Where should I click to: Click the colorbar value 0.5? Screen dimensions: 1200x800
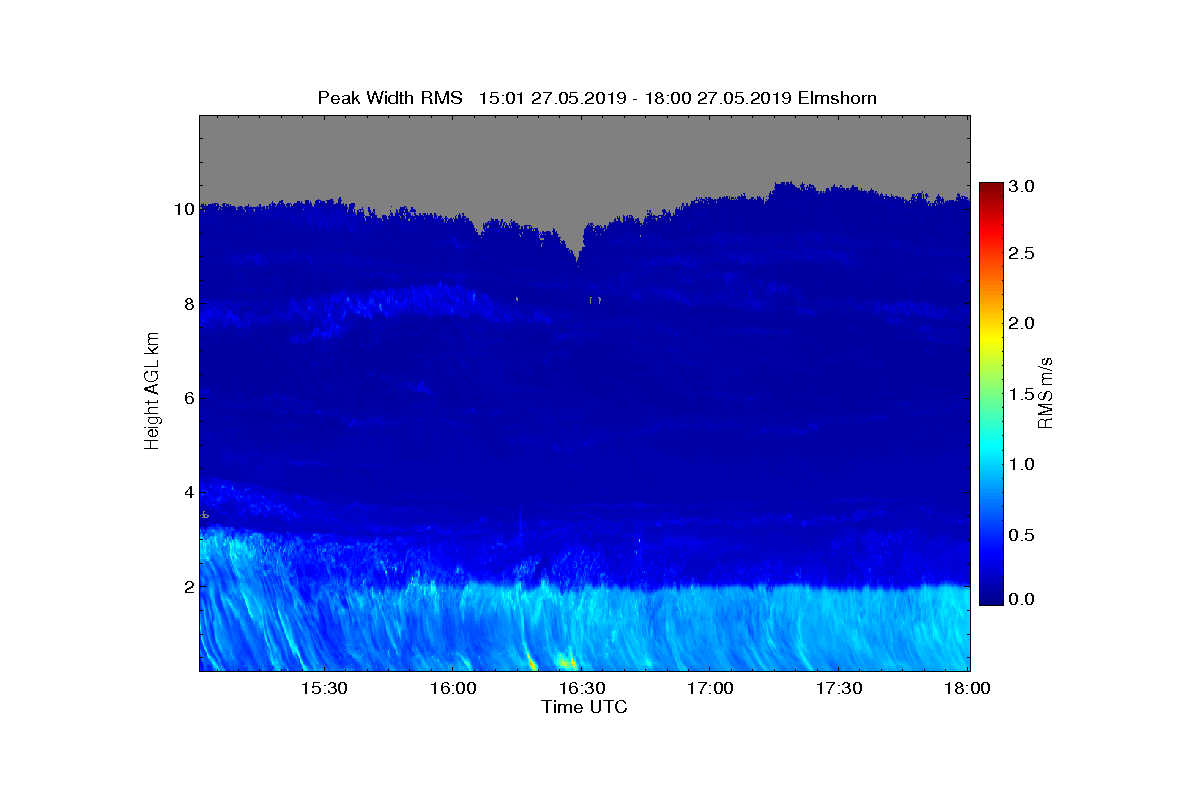coord(1022,535)
